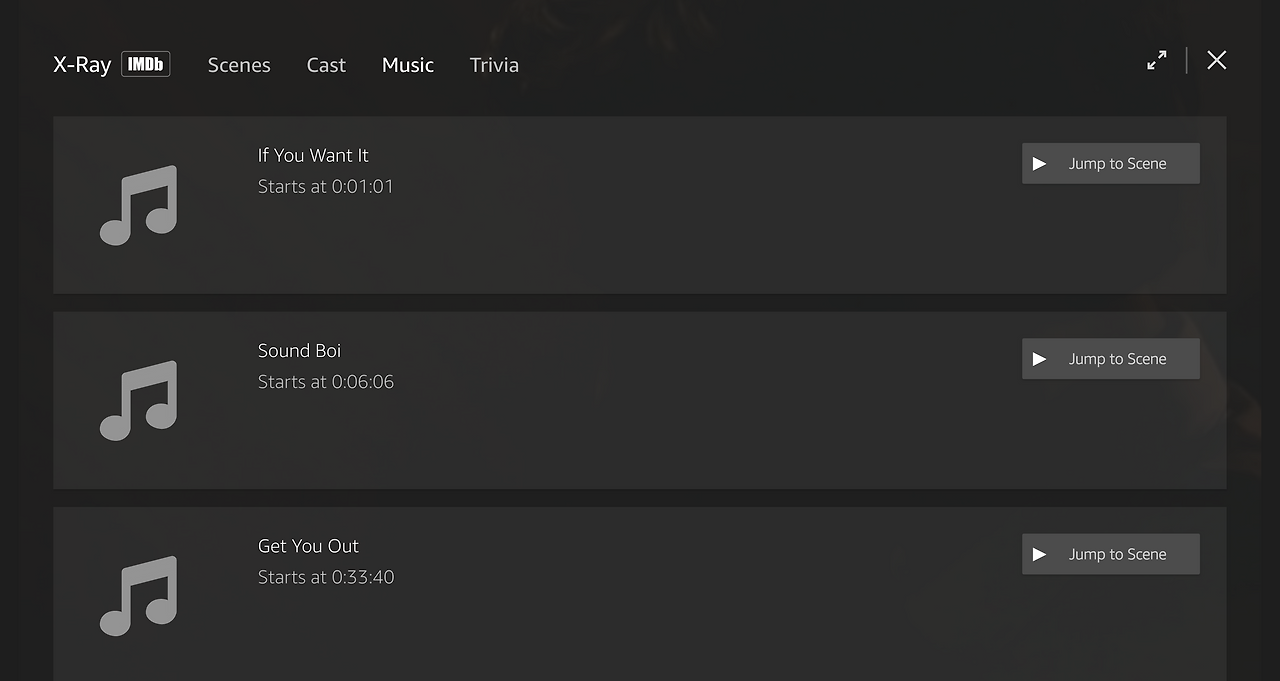Click the music note icon for Sound Boi
This screenshot has width=1280, height=681.
click(138, 400)
